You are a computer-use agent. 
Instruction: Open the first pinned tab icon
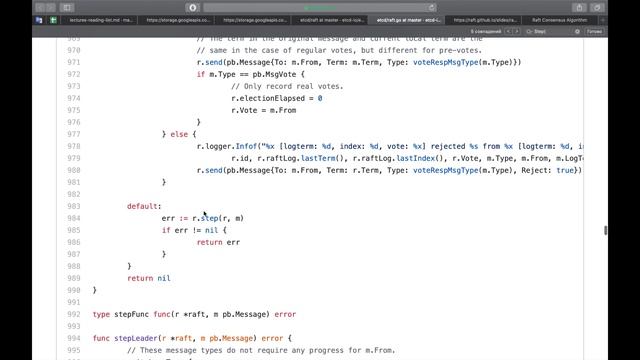(39, 20)
